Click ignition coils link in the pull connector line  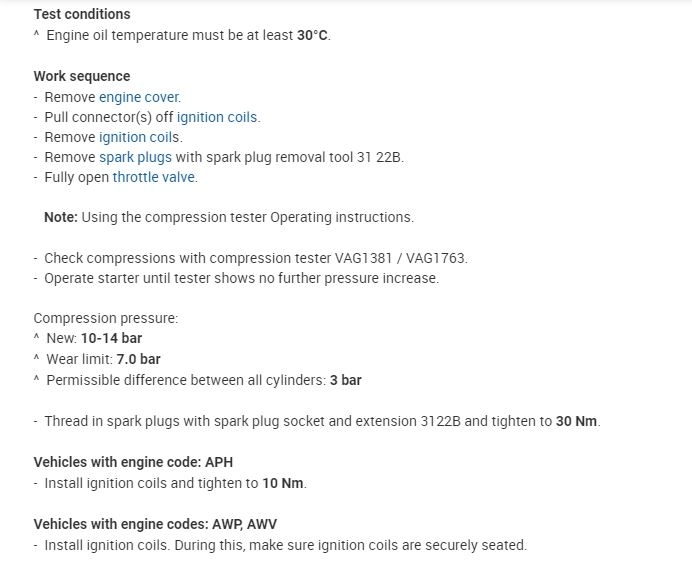click(x=217, y=117)
